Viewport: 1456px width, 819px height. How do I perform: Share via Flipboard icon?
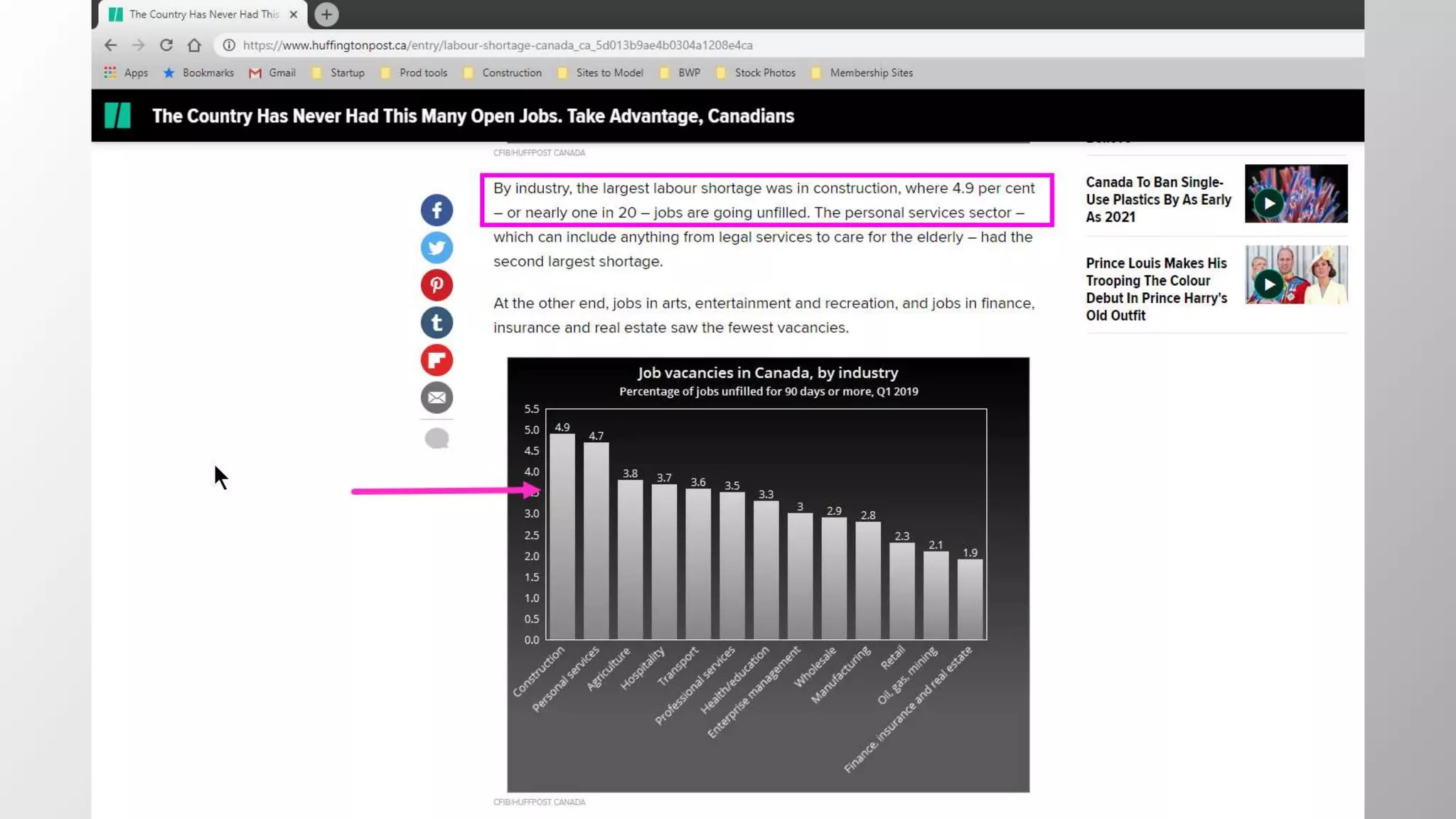[437, 360]
